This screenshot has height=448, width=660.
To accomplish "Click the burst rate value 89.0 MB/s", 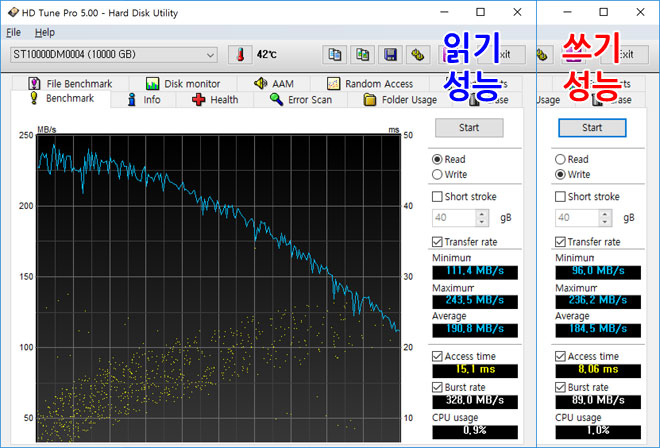I will point(598,401).
